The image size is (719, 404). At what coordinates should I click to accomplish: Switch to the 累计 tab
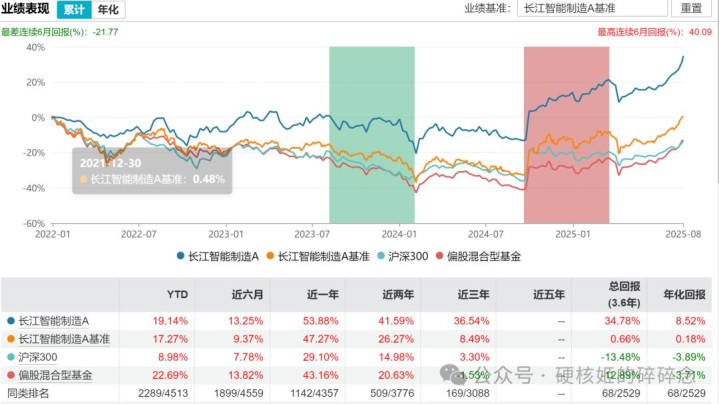pos(73,9)
